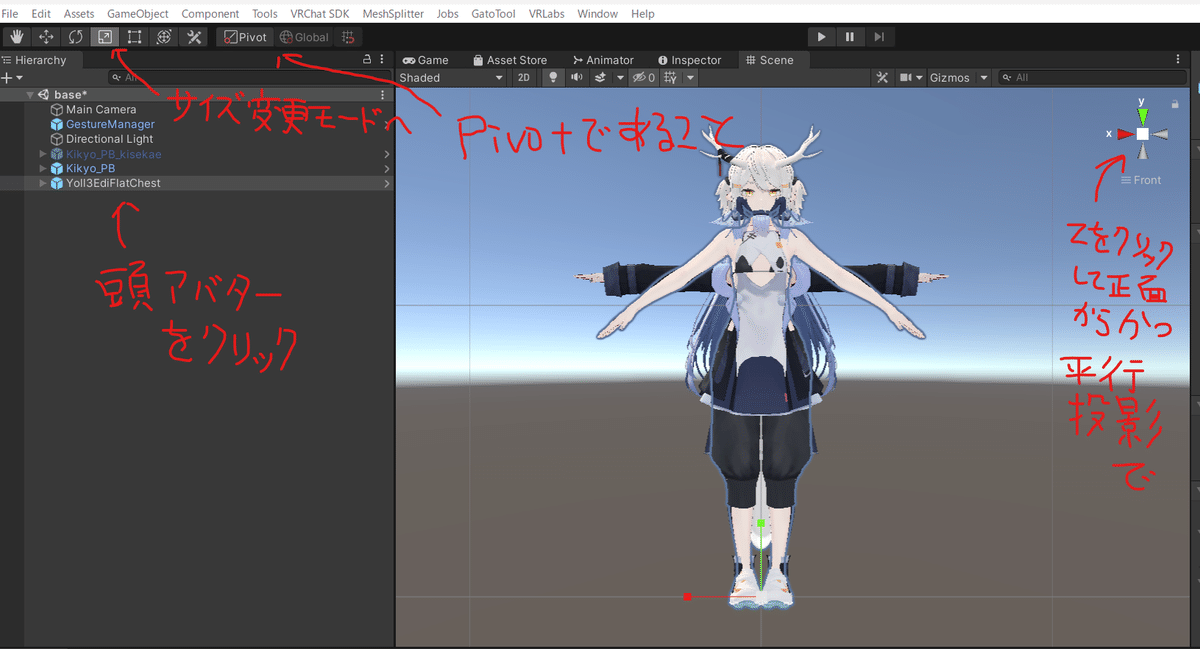Viewport: 1200px width, 649px height.
Task: Expand the Kikyo_PB_kisekae object
Action: (43, 154)
